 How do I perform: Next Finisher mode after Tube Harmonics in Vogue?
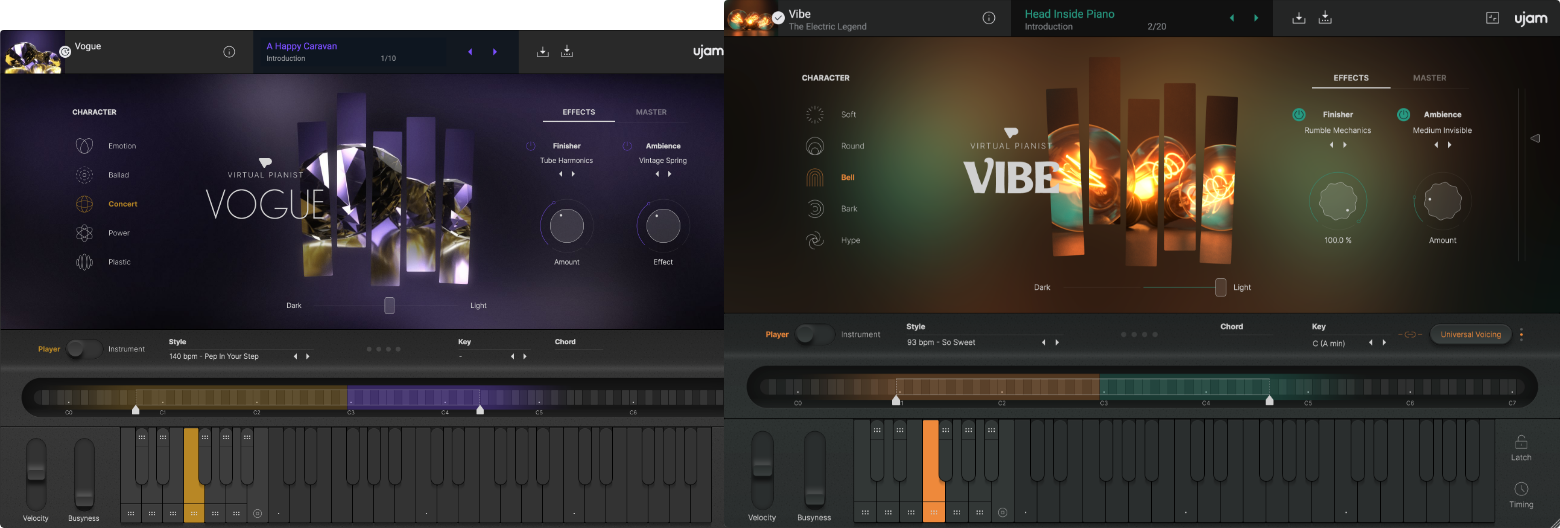tap(574, 174)
